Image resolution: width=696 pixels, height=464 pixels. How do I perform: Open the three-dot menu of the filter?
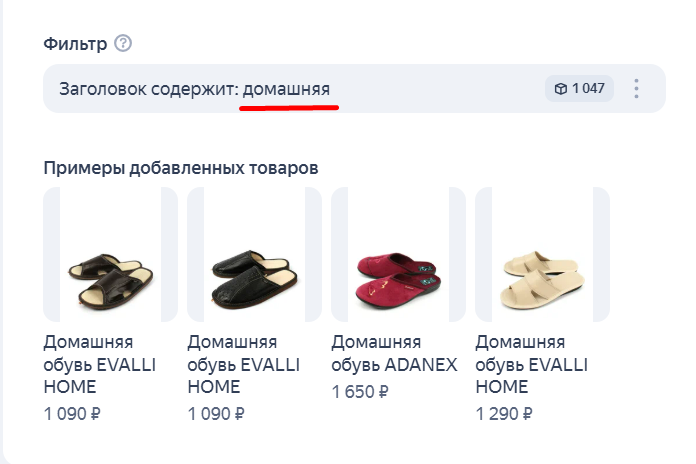point(636,89)
